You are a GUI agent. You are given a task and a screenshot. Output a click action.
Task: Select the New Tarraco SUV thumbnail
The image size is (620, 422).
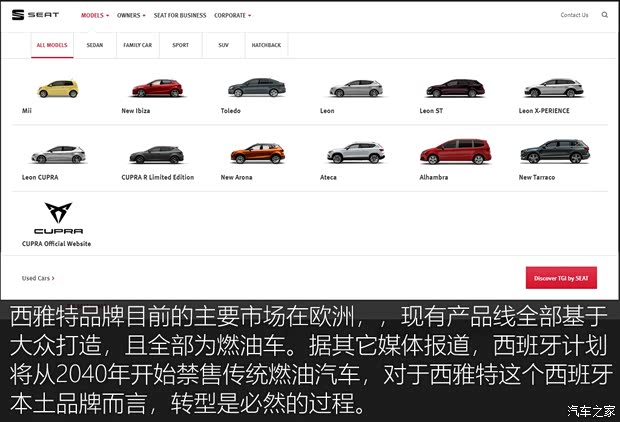pos(555,151)
